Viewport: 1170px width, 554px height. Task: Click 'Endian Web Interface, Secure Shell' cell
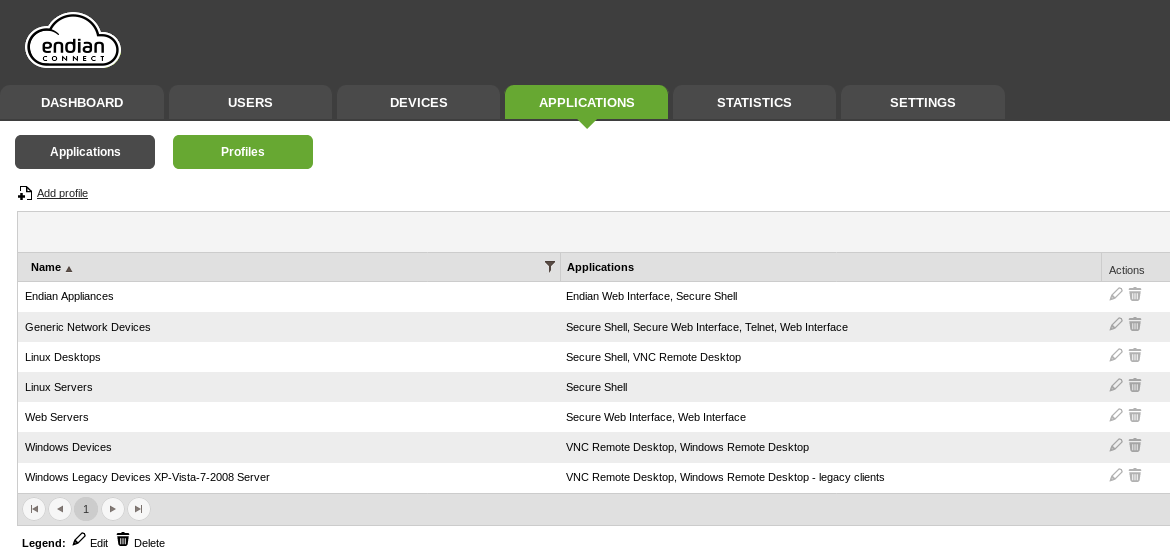[x=830, y=296]
